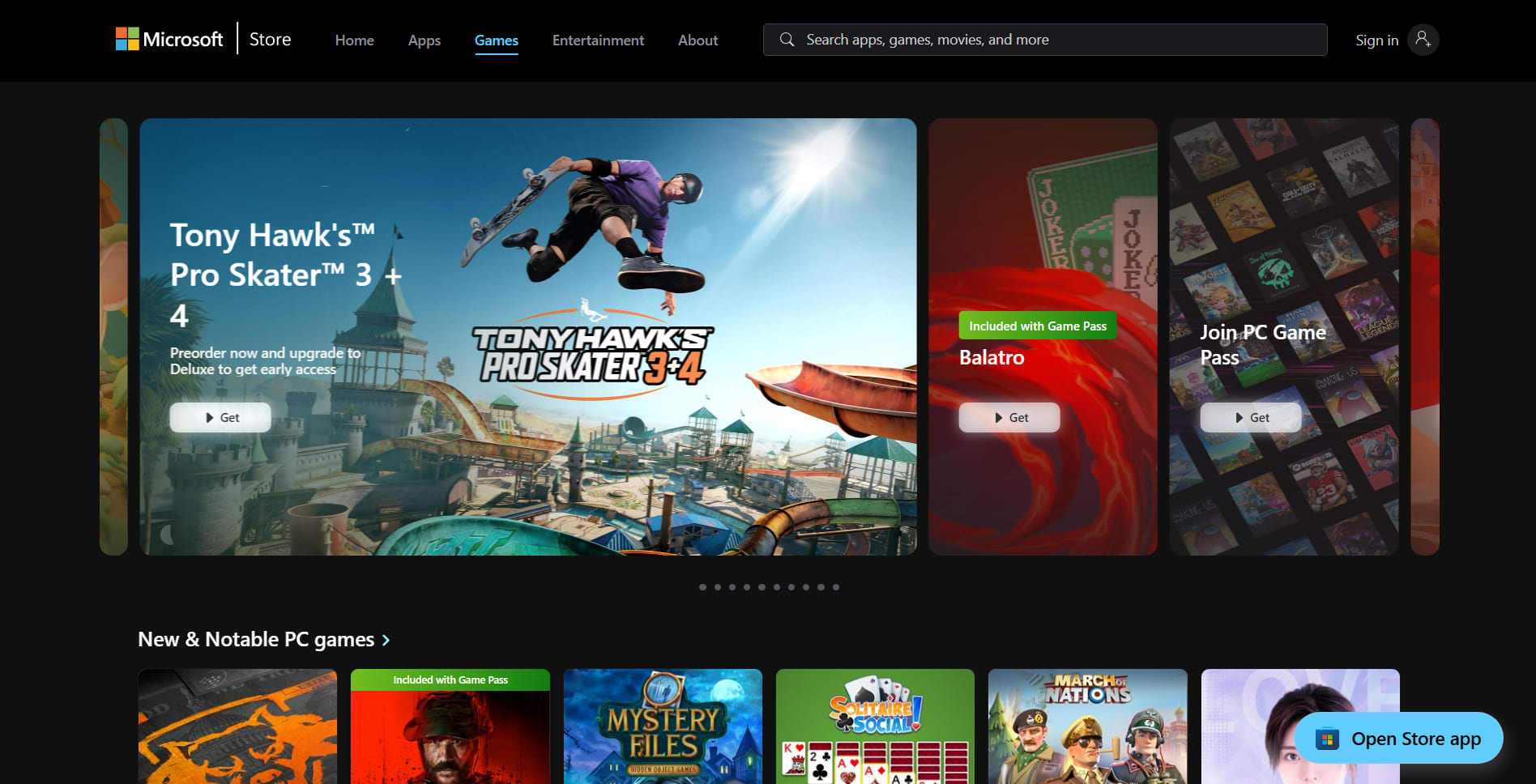The image size is (1536, 784).
Task: Open the About tab
Action: [x=698, y=40]
